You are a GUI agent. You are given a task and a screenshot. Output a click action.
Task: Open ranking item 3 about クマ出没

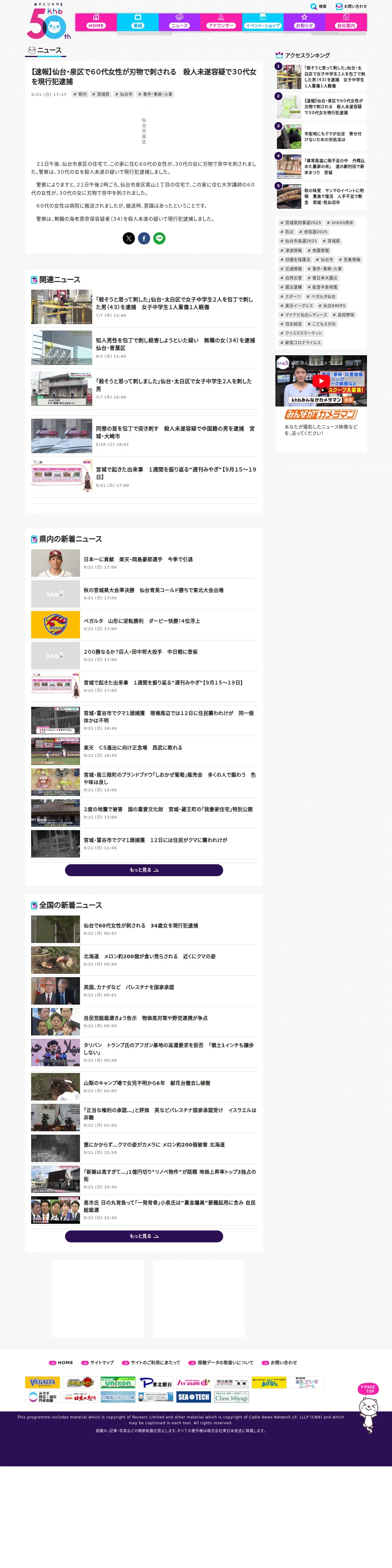coord(321,136)
